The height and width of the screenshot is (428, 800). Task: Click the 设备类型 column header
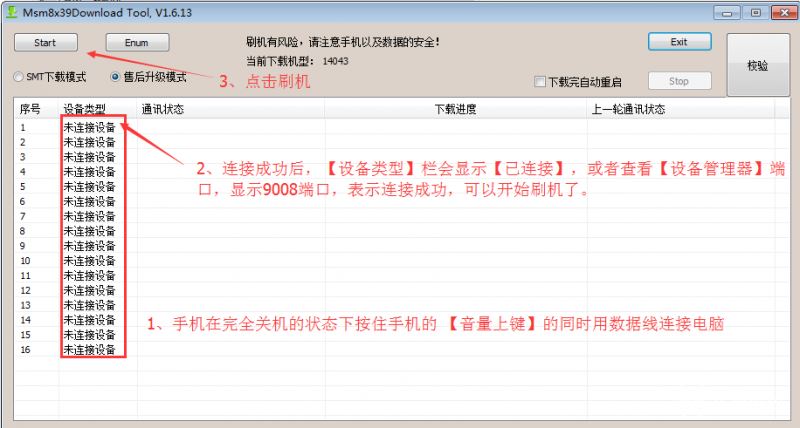pos(98,109)
